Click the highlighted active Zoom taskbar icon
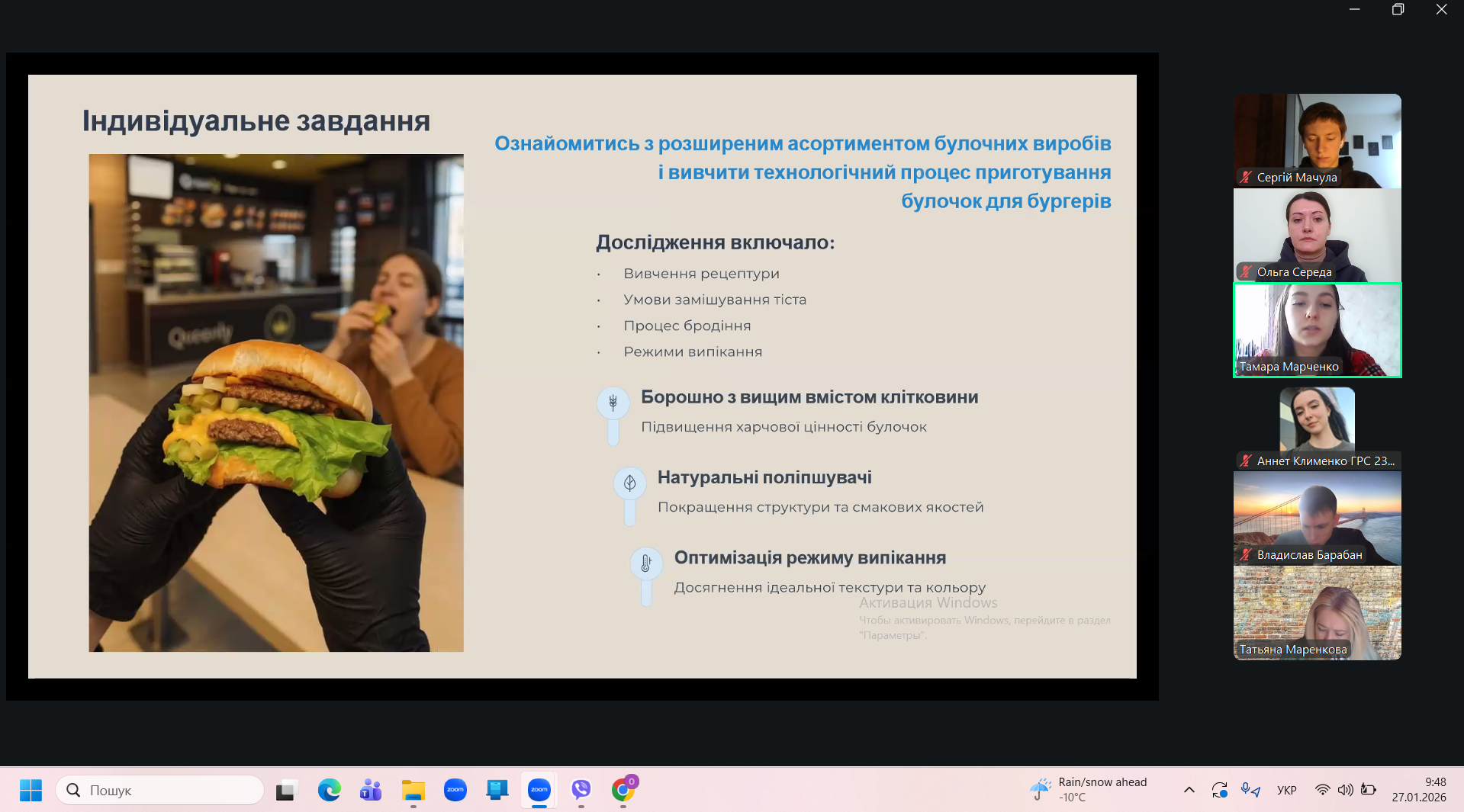The image size is (1464, 812). tap(539, 790)
